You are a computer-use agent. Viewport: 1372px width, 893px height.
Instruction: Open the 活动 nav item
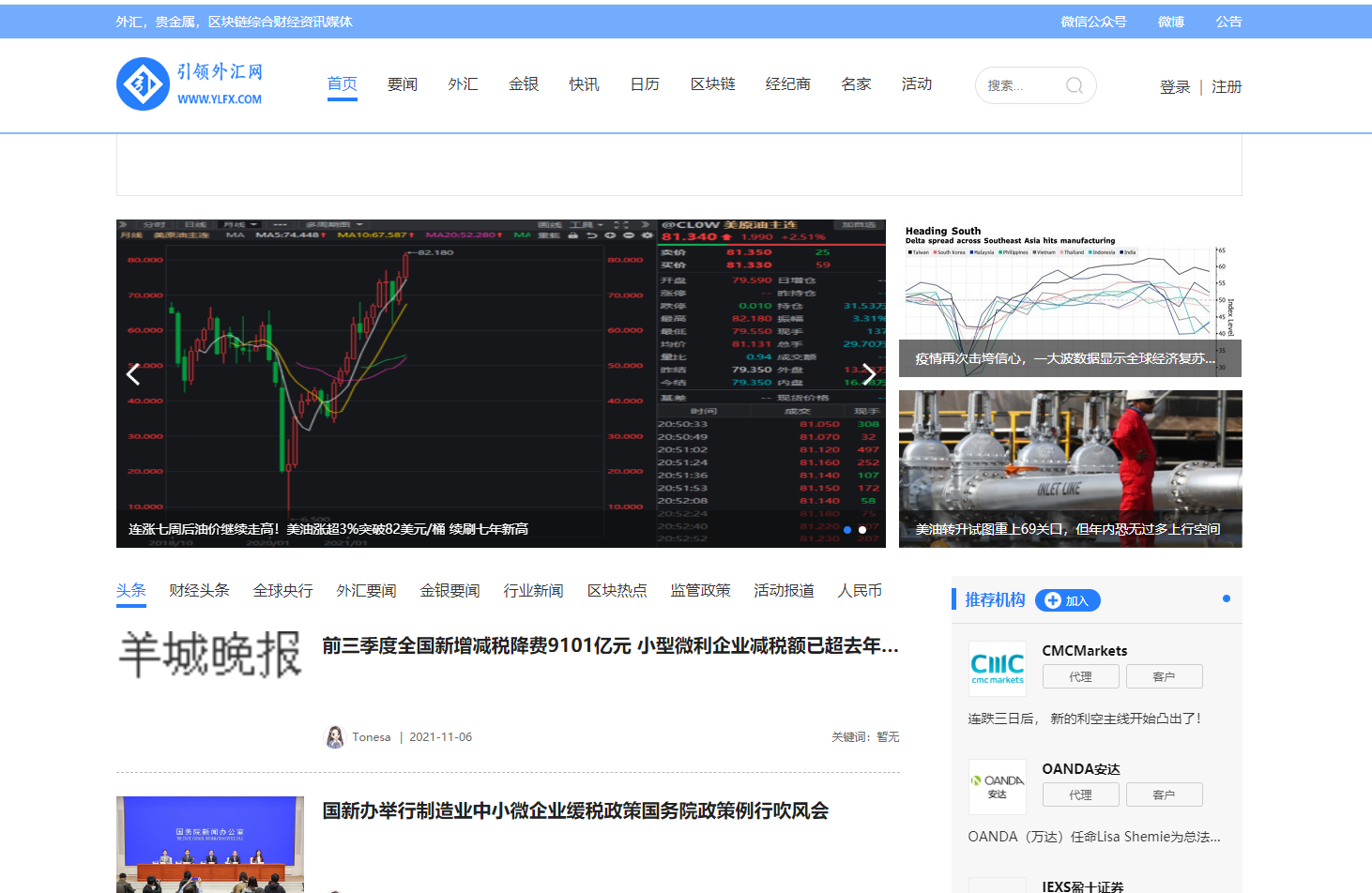tap(917, 84)
